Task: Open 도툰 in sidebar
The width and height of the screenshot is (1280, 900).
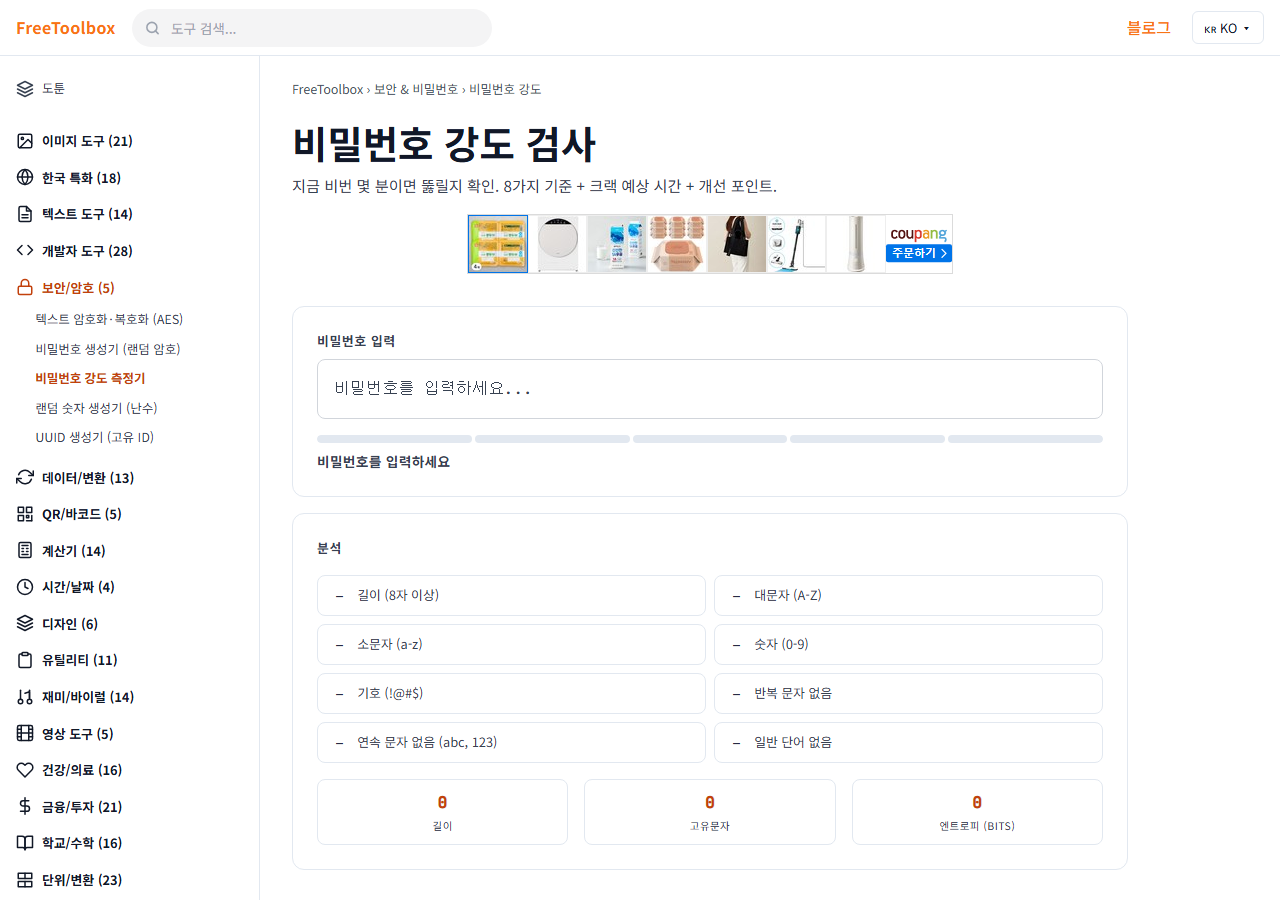Action: click(54, 88)
